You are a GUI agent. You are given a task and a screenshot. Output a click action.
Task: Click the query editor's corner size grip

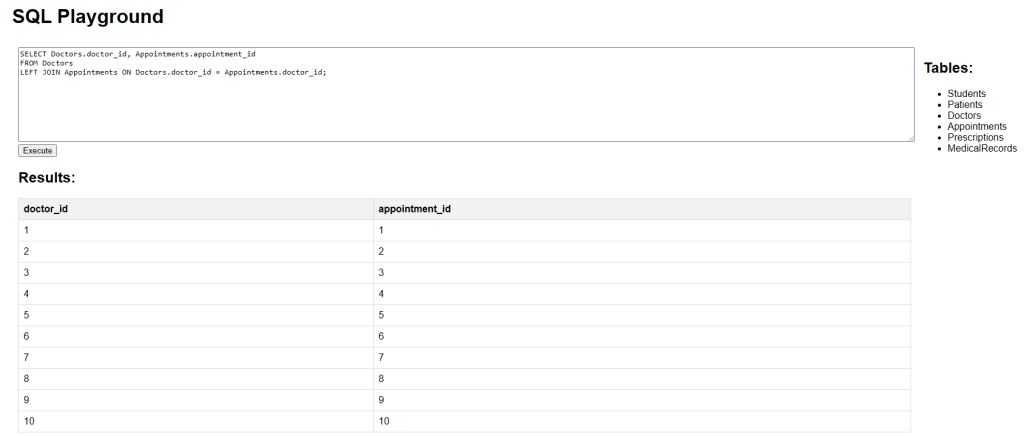910,138
